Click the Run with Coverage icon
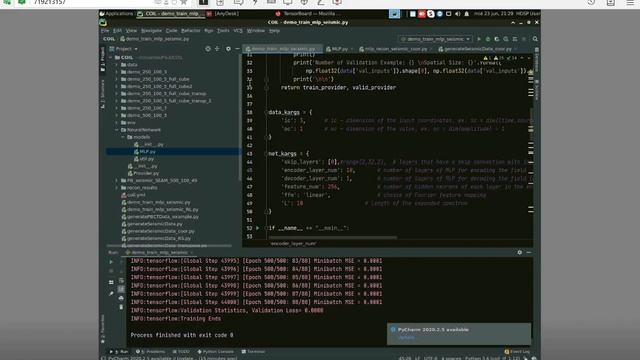The height and width of the screenshot is (360, 640). coord(497,39)
